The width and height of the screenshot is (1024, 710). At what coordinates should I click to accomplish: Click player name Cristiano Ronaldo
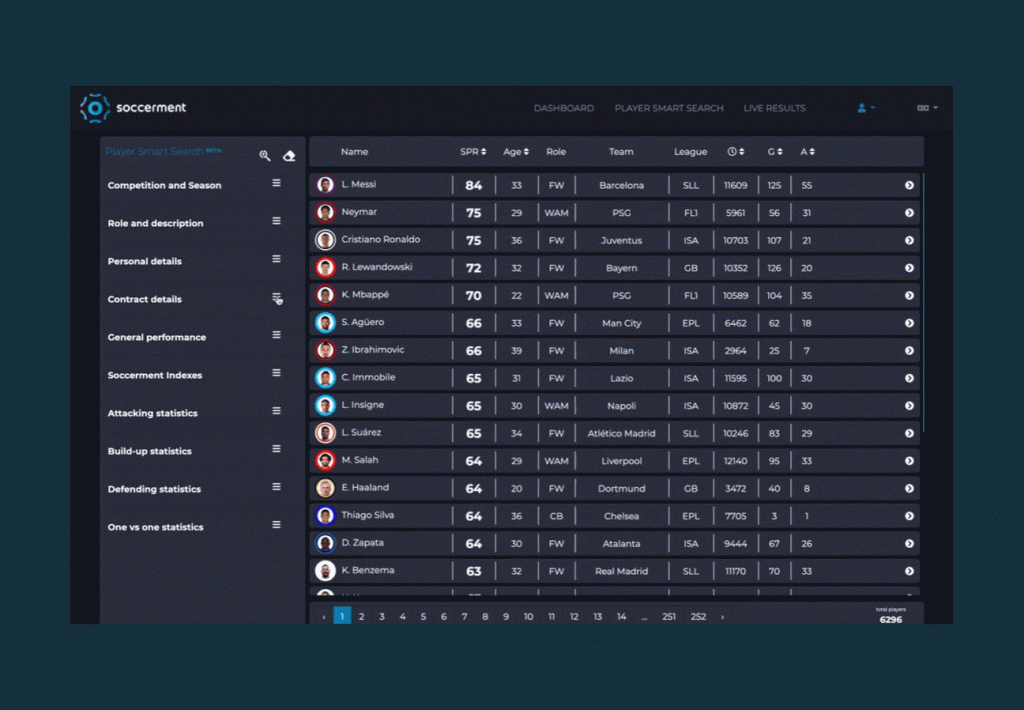click(381, 240)
